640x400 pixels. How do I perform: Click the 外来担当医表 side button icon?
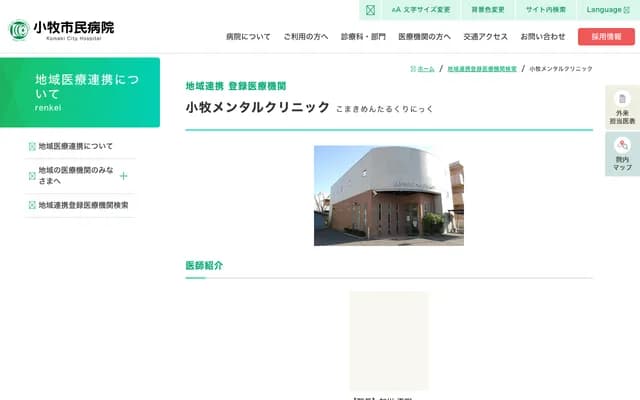click(622, 99)
